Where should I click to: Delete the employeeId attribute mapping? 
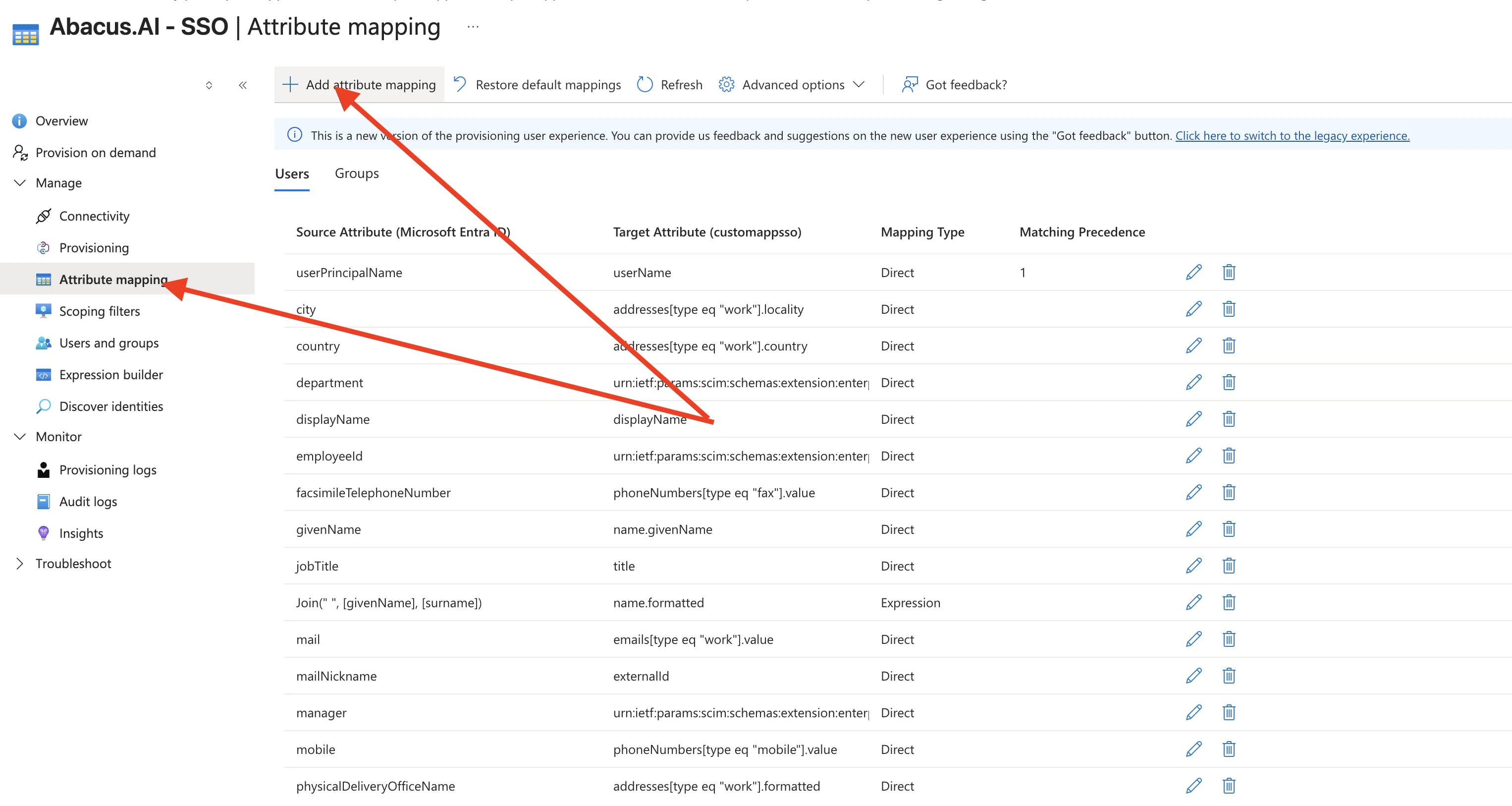[1229, 456]
